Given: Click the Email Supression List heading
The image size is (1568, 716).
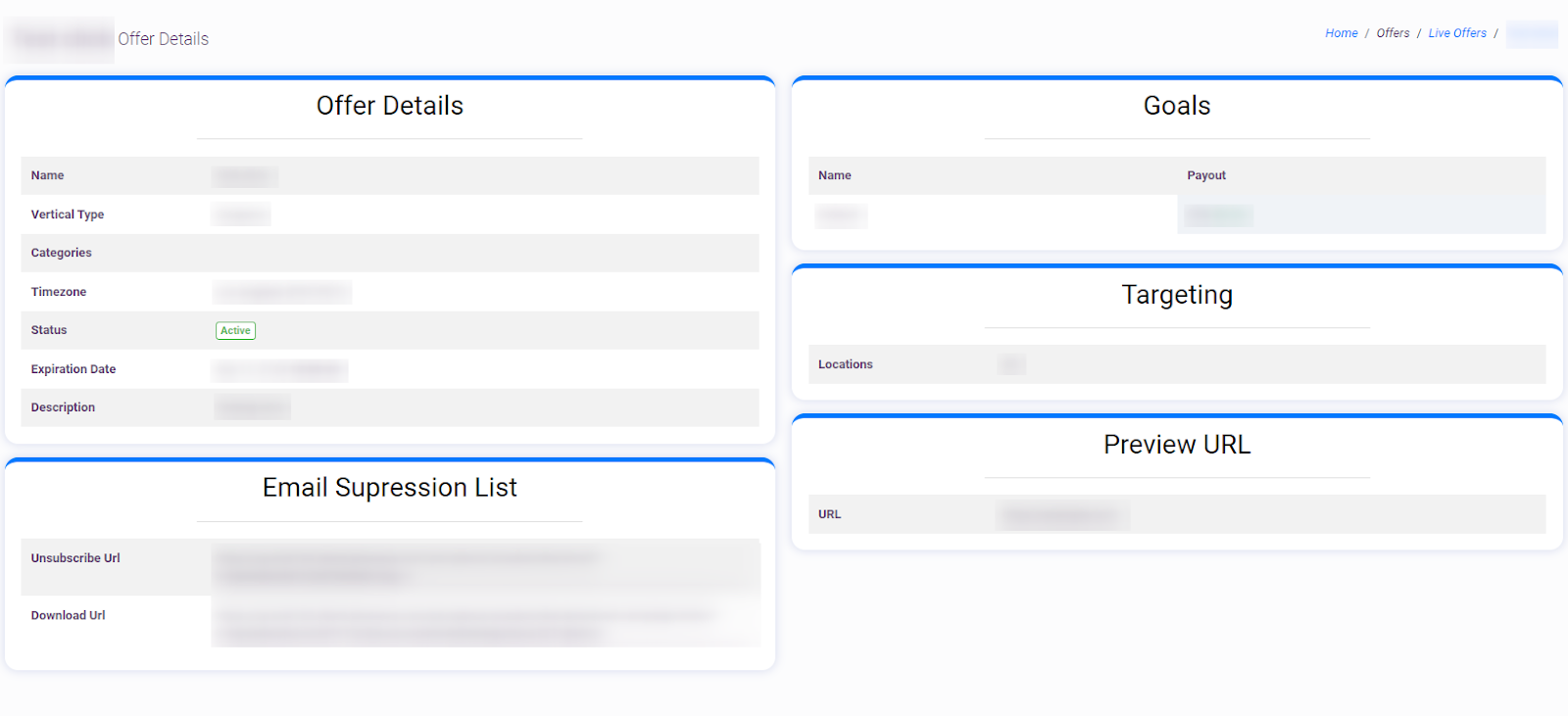Looking at the screenshot, I should click(389, 488).
